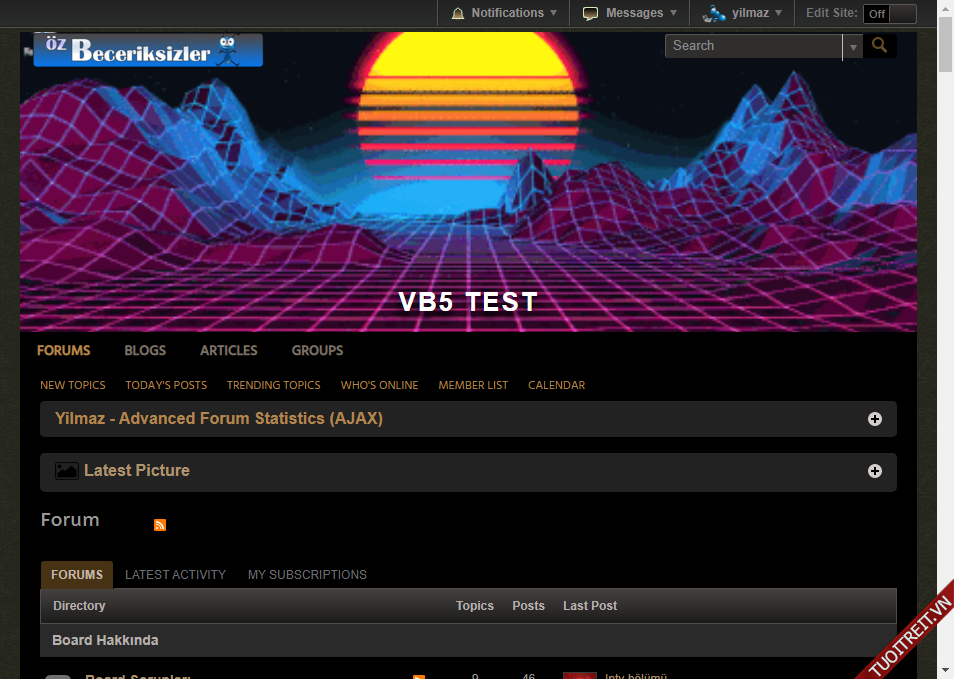Click the orange RSS feed icon beside Forum
The width and height of the screenshot is (954, 679).
[160, 525]
